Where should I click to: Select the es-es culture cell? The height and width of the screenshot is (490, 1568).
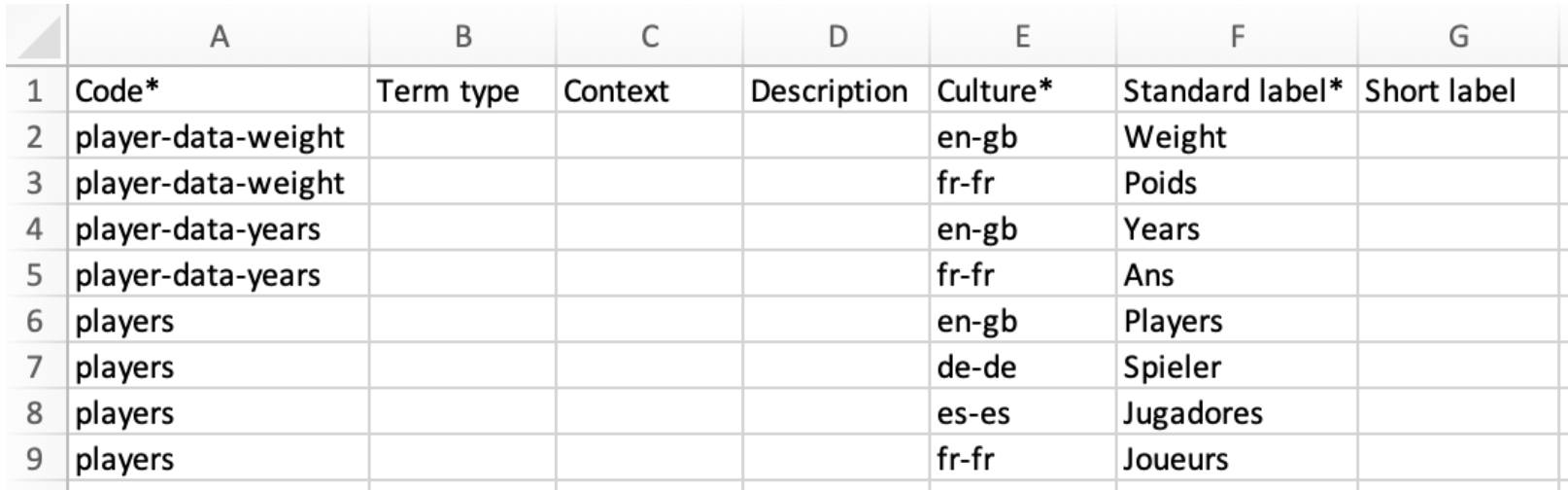point(1023,413)
